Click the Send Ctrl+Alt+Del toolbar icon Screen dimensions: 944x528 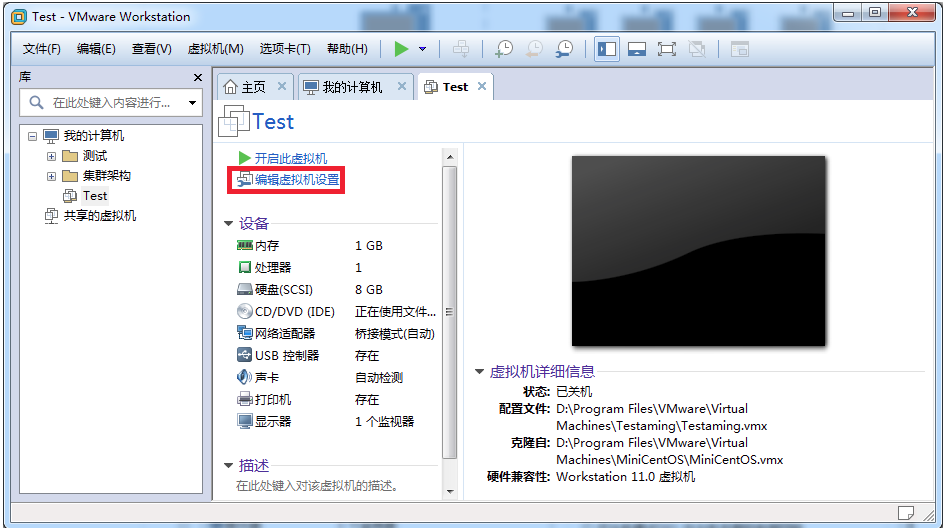point(461,49)
